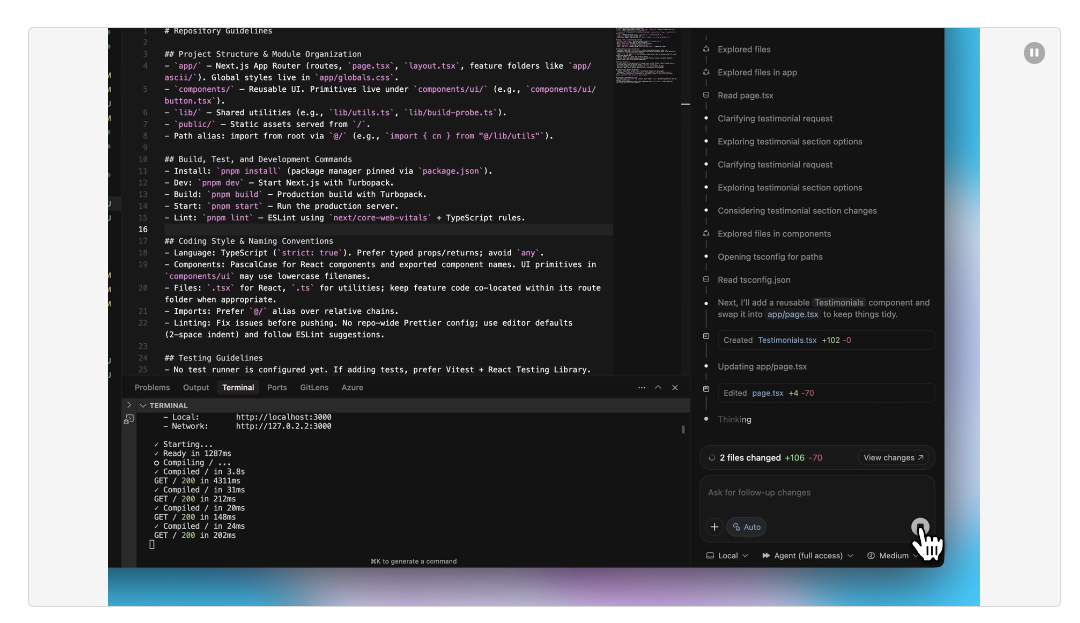The image size is (1080, 623).
Task: Open the GitLens panel tab
Action: (x=314, y=388)
